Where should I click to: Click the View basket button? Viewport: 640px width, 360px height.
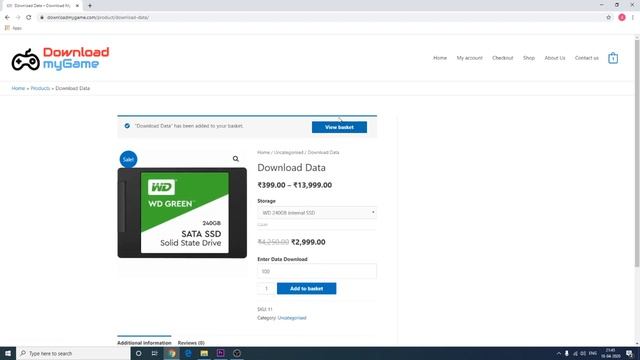[x=339, y=127]
